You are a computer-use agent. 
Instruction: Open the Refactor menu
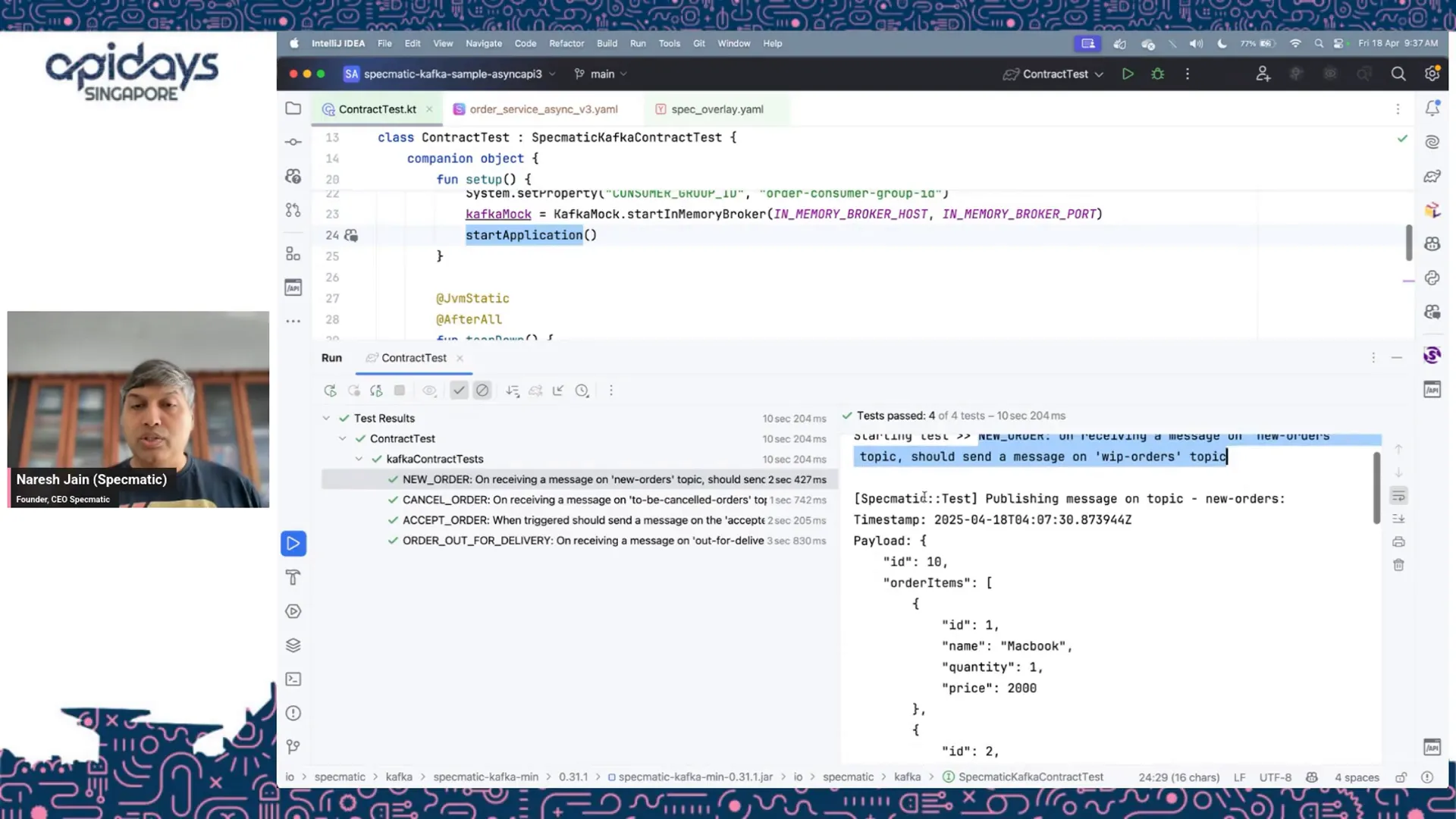[x=566, y=43]
